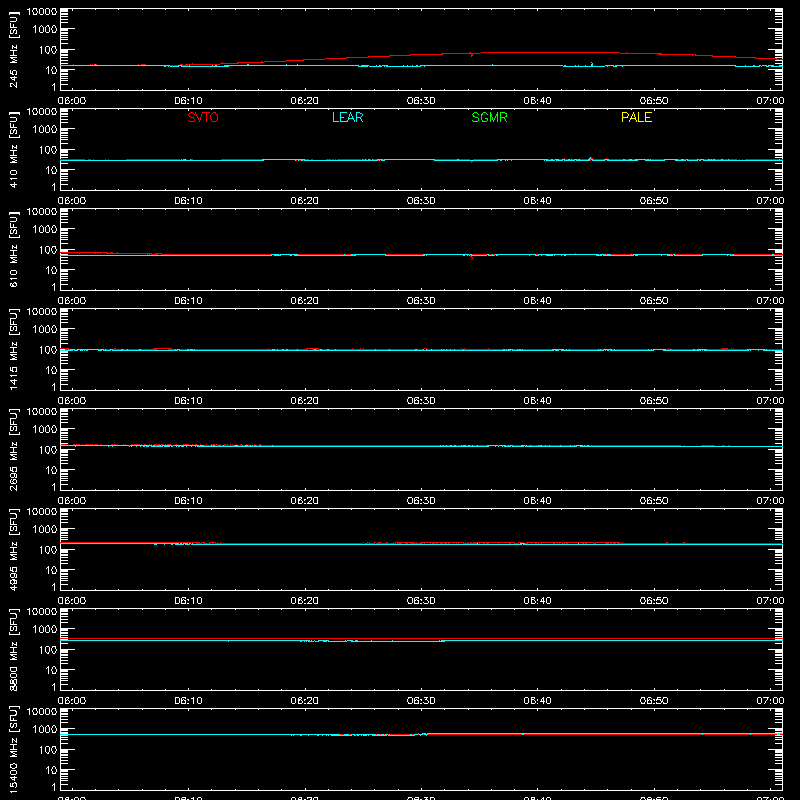Select the 15400 MHz [SFU] axis title
Image resolution: width=800 pixels, height=800 pixels.
click(13, 749)
